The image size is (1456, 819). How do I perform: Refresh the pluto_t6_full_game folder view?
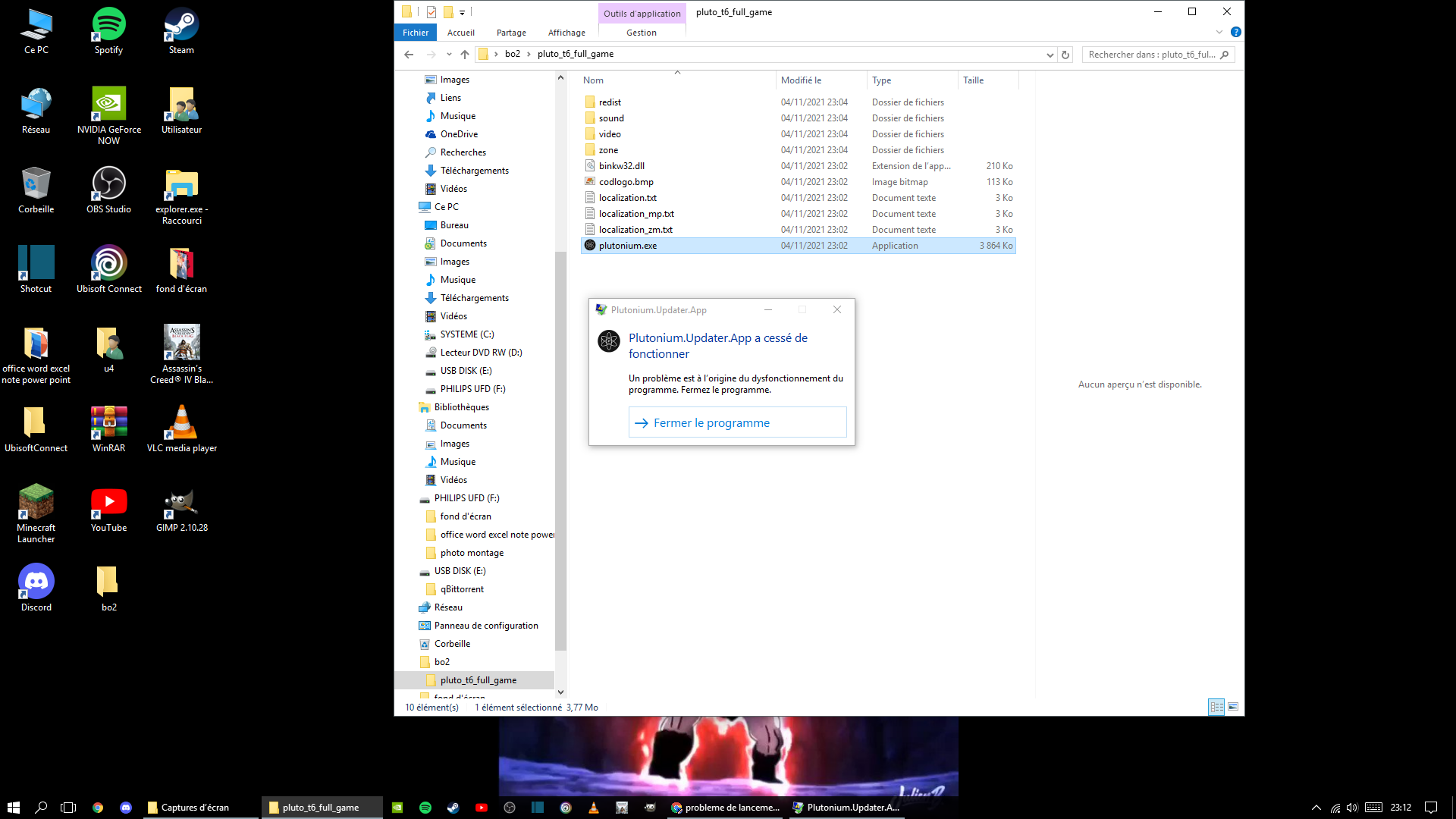[1065, 55]
